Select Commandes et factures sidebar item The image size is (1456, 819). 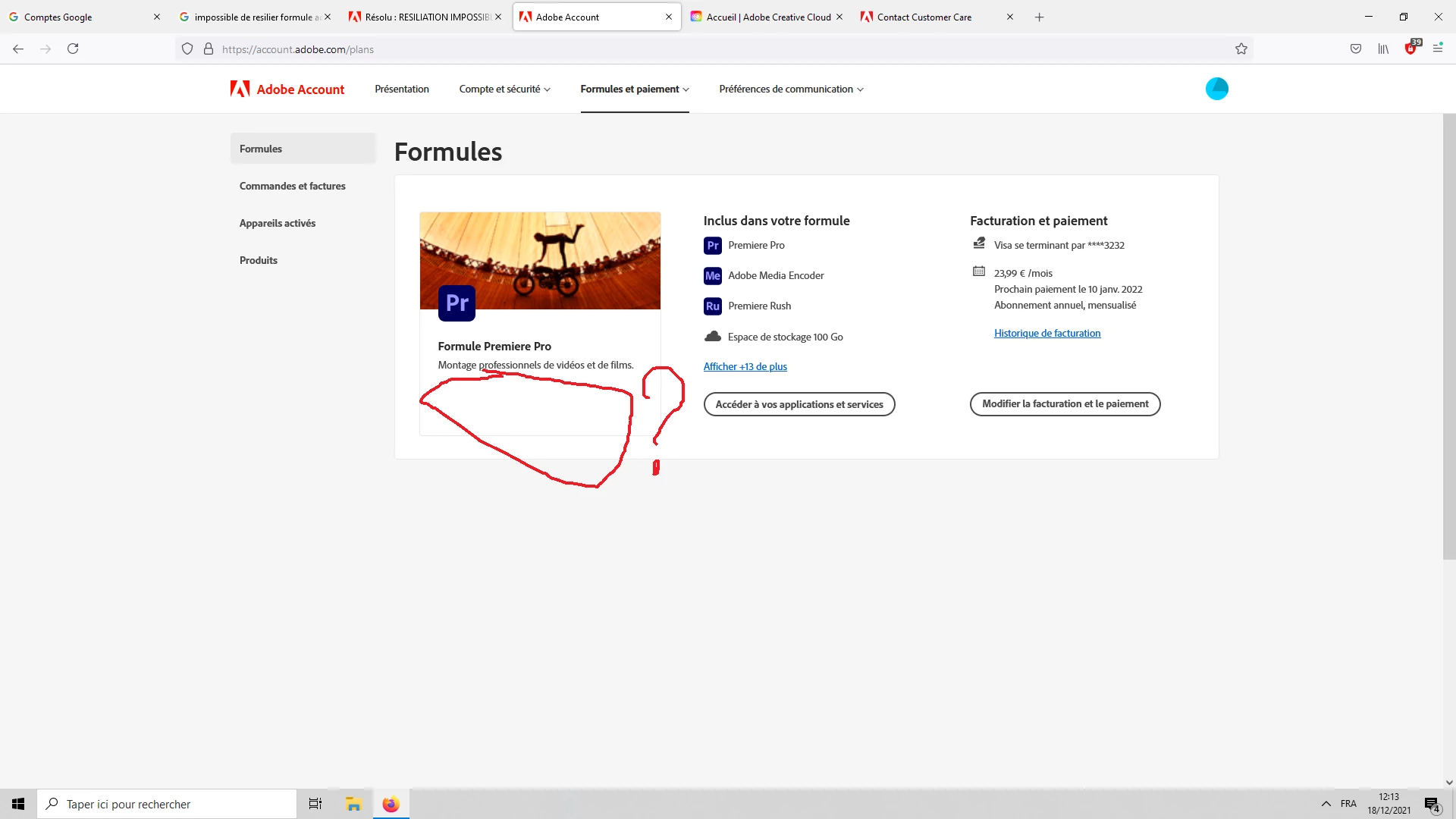coord(292,186)
